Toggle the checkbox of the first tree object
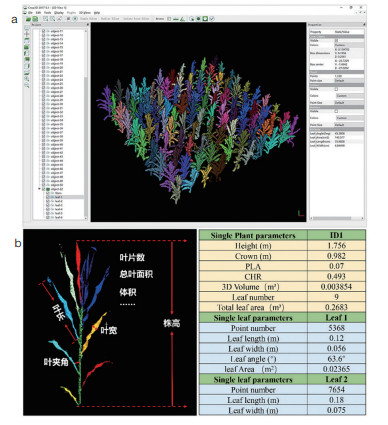 coord(44,31)
